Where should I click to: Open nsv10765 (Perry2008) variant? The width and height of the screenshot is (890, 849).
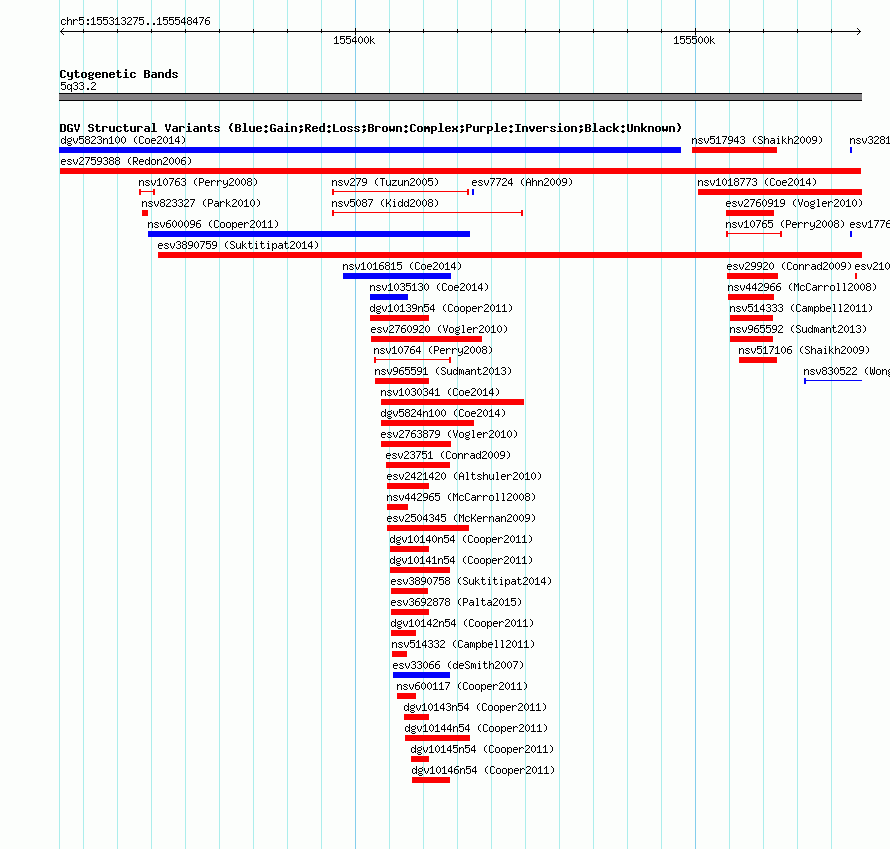coord(785,224)
